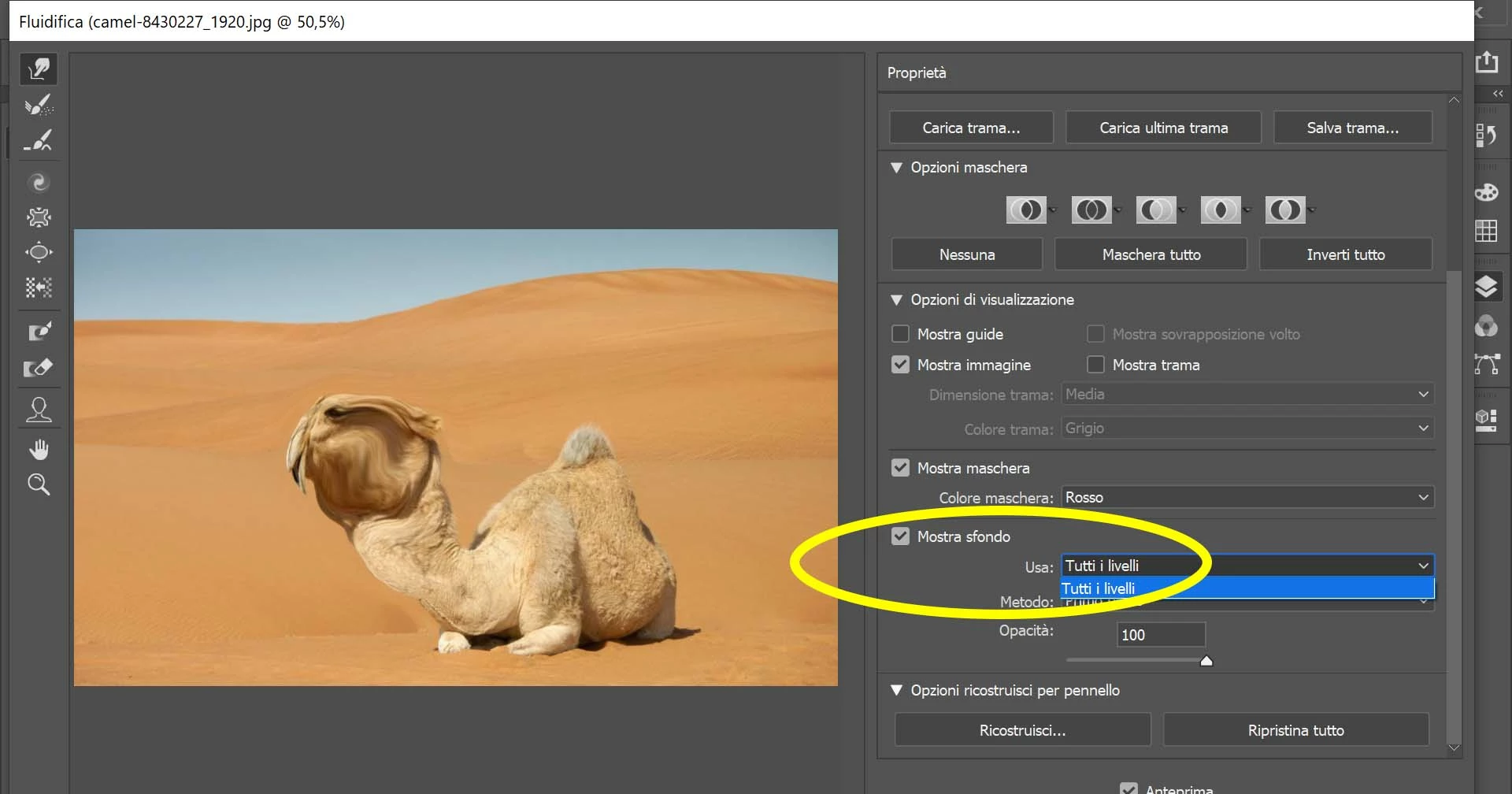The width and height of the screenshot is (1512, 794).
Task: Click the Carica ultima trama button
Action: (x=1163, y=128)
